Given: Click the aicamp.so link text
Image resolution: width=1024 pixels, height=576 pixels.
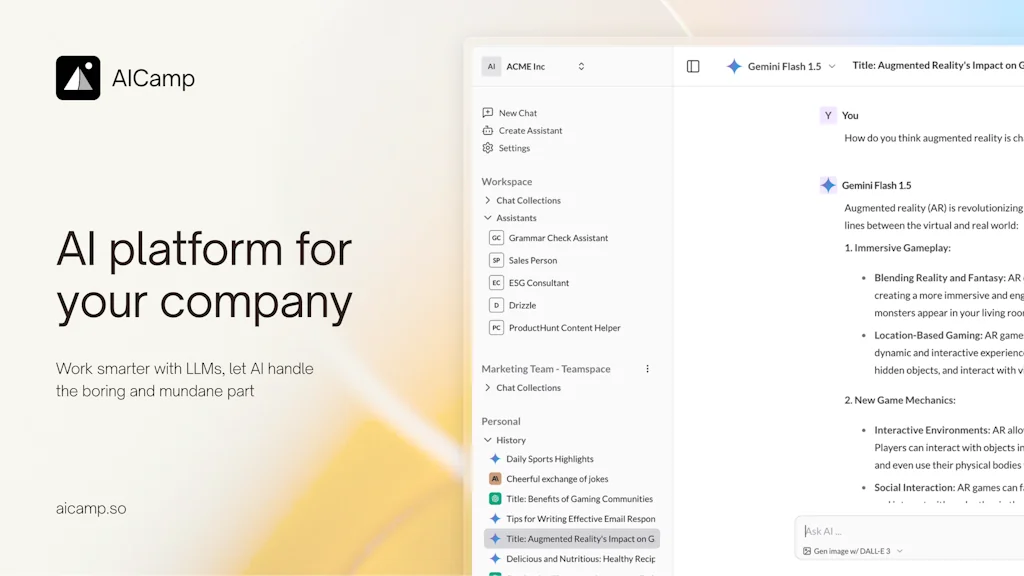Looking at the screenshot, I should point(91,508).
